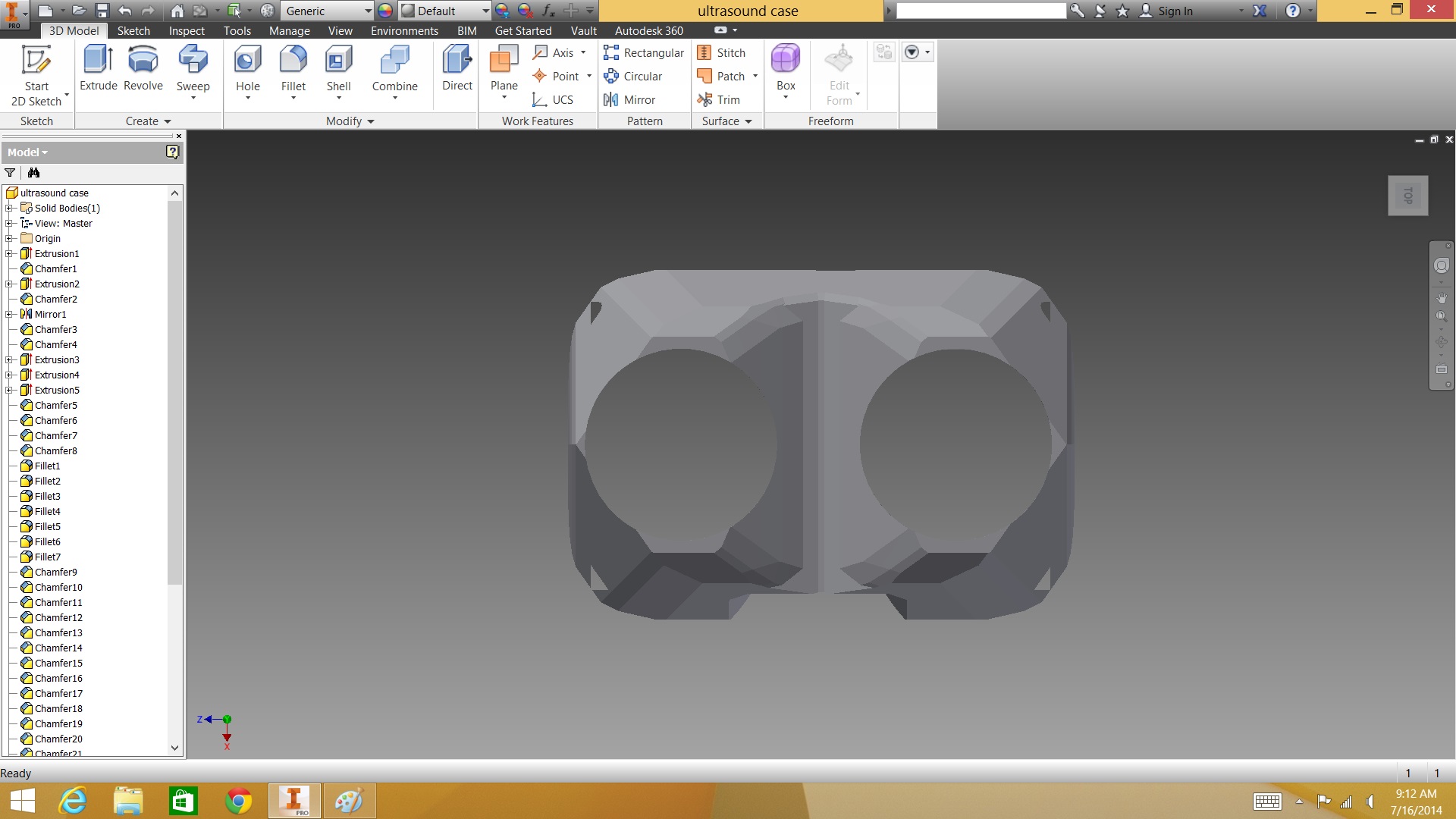Undo the last action
Viewport: 1456px width, 819px height.
(125, 11)
